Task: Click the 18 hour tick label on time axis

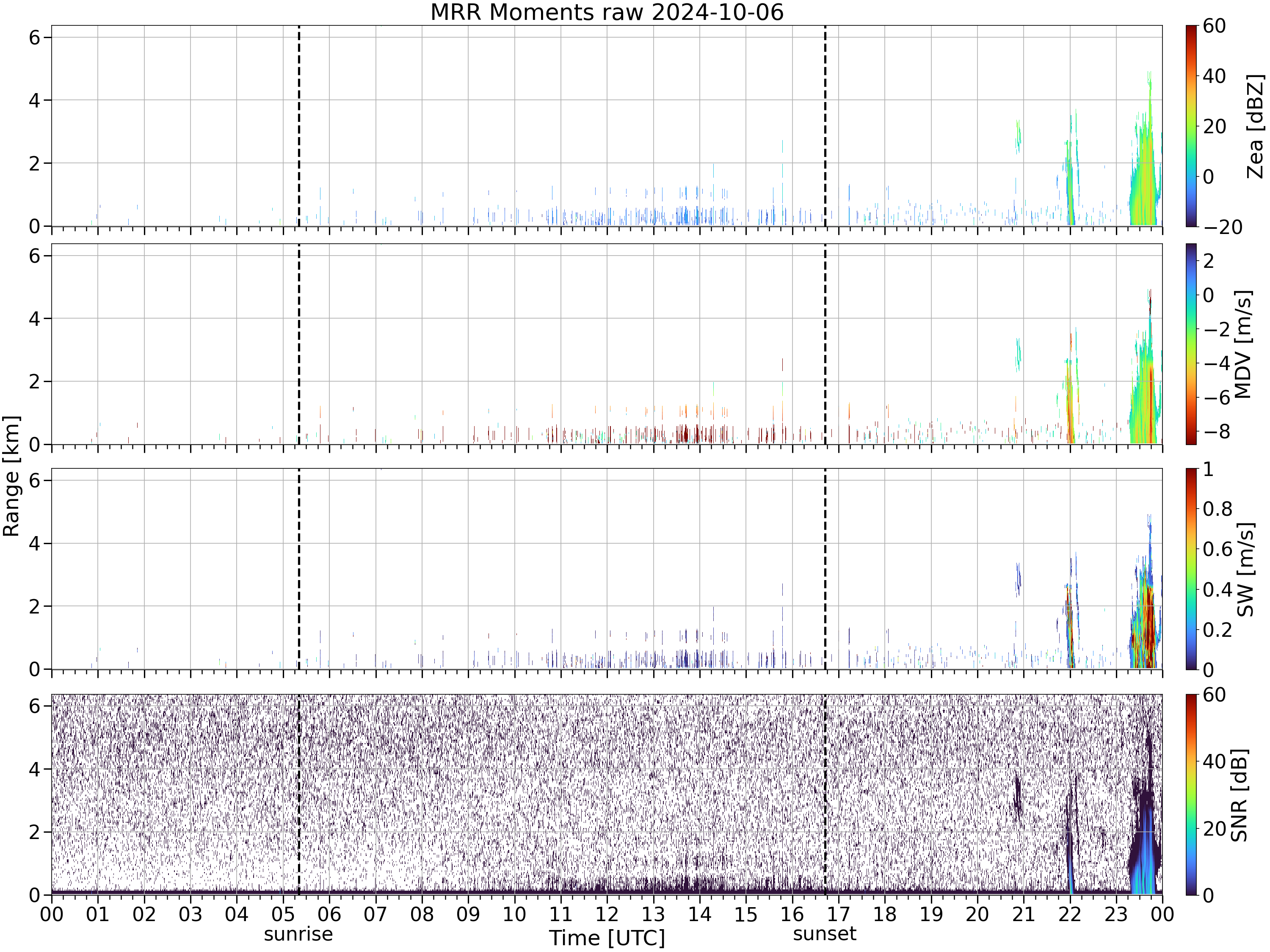Action: (885, 914)
